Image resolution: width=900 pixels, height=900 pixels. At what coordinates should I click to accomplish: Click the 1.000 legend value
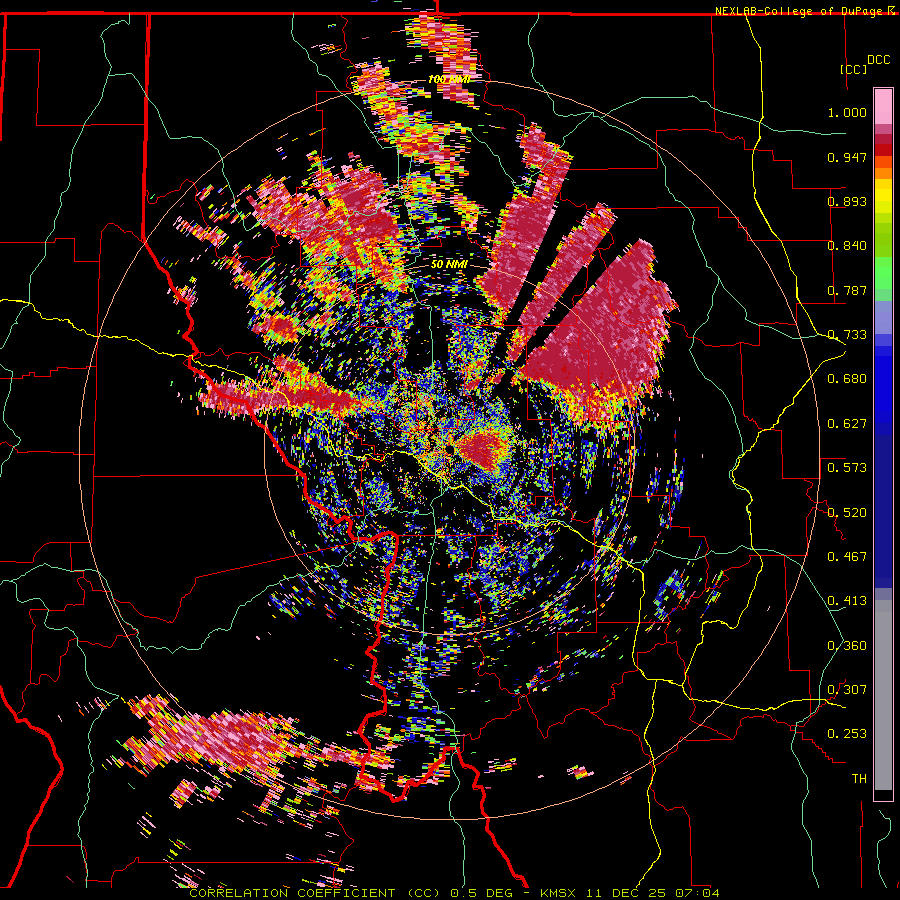847,112
